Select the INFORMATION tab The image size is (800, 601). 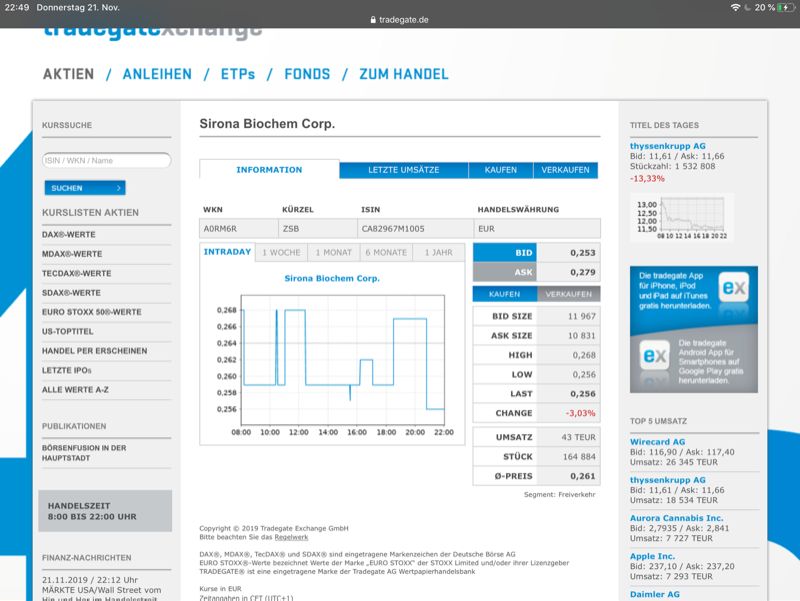pyautogui.click(x=269, y=170)
